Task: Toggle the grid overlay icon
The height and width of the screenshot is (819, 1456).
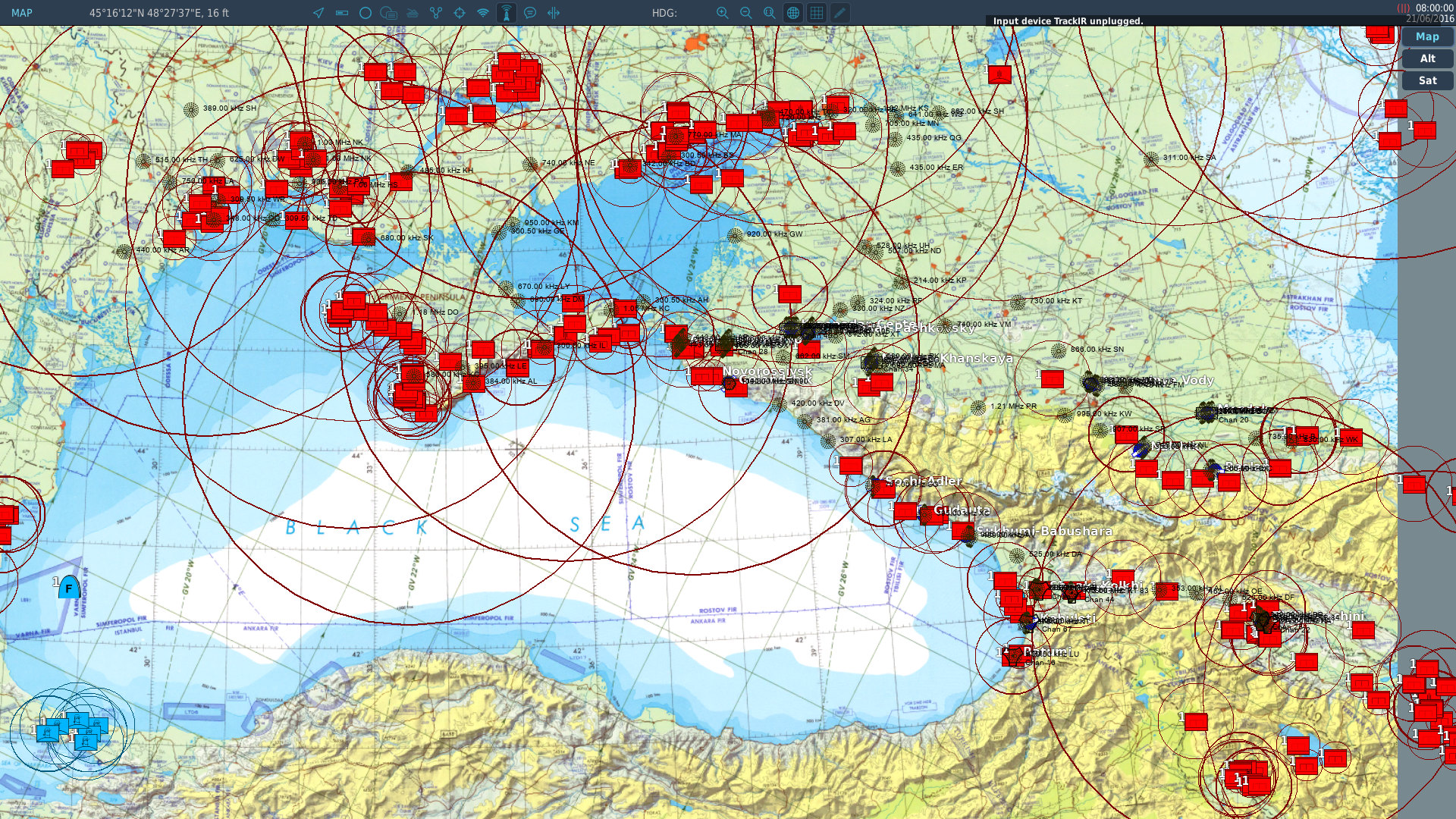Action: point(817,13)
